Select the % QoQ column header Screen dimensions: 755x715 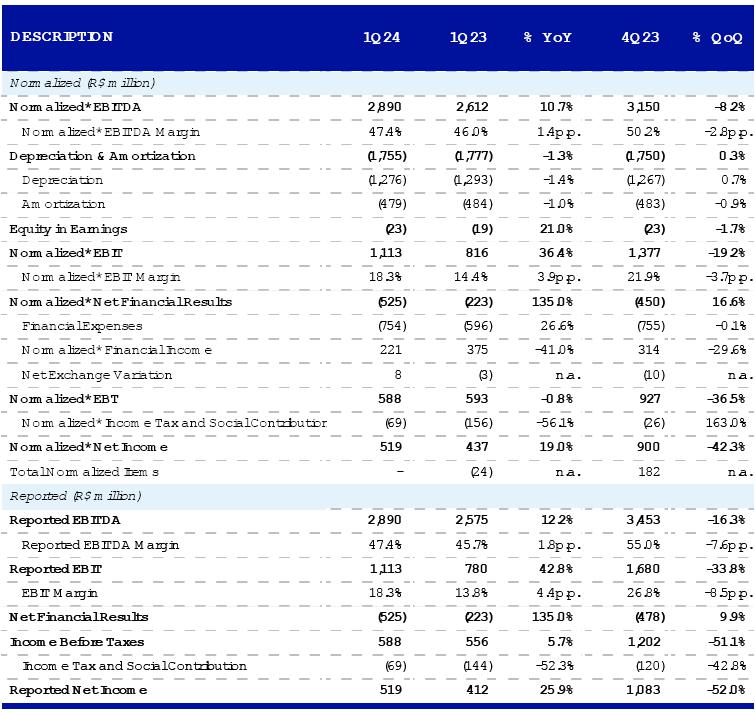(717, 38)
